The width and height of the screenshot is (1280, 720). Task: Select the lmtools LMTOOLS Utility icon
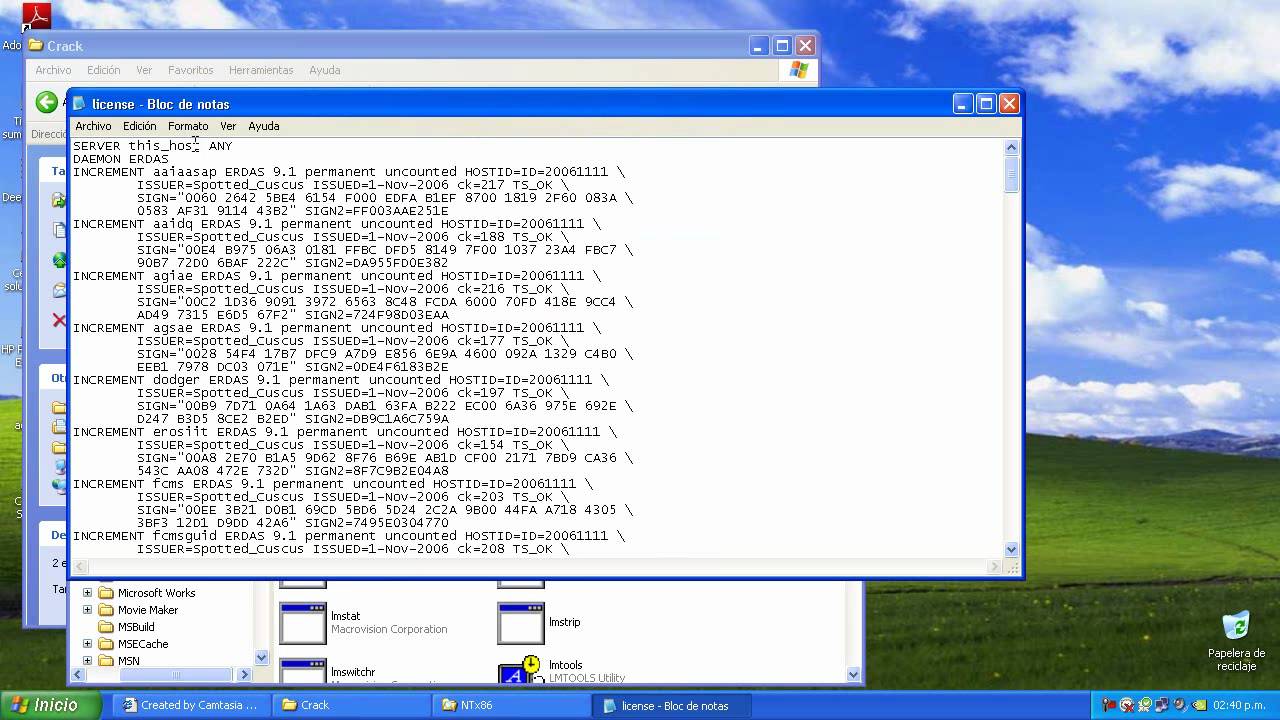(521, 670)
